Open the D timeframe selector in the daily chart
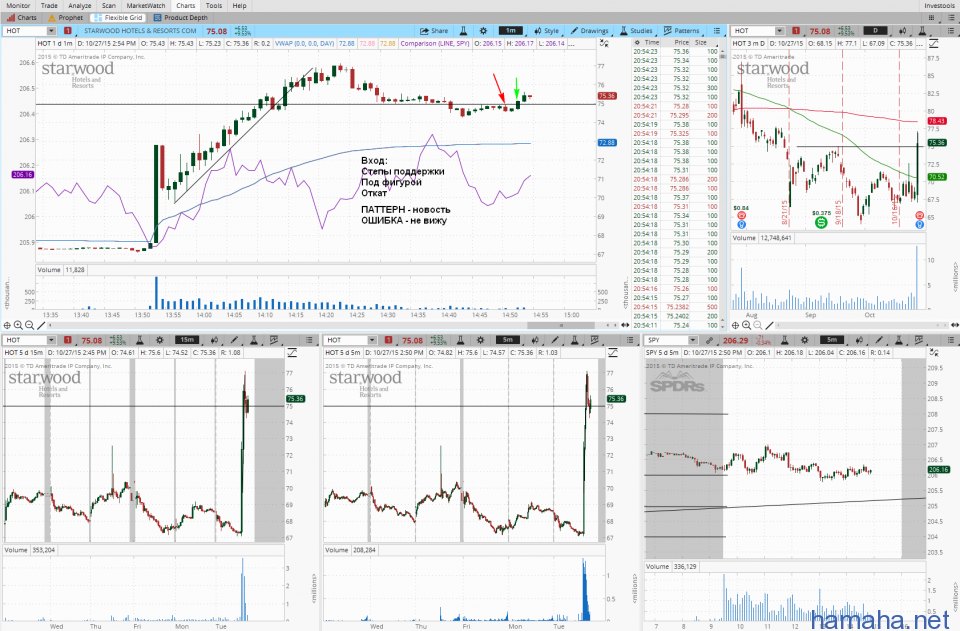This screenshot has width=960, height=631. (876, 31)
